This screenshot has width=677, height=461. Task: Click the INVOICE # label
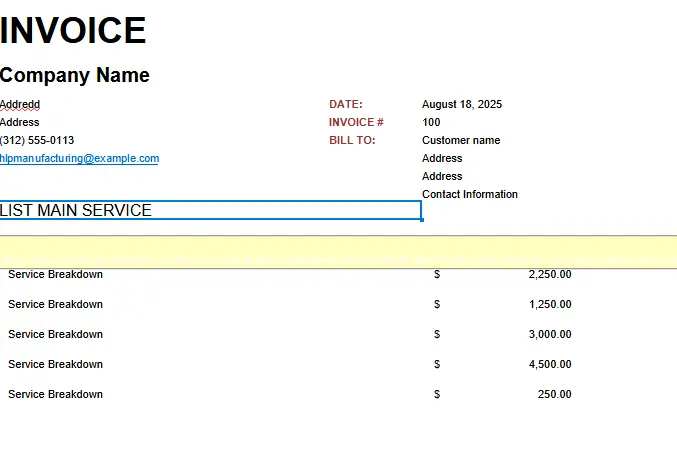[x=356, y=122]
